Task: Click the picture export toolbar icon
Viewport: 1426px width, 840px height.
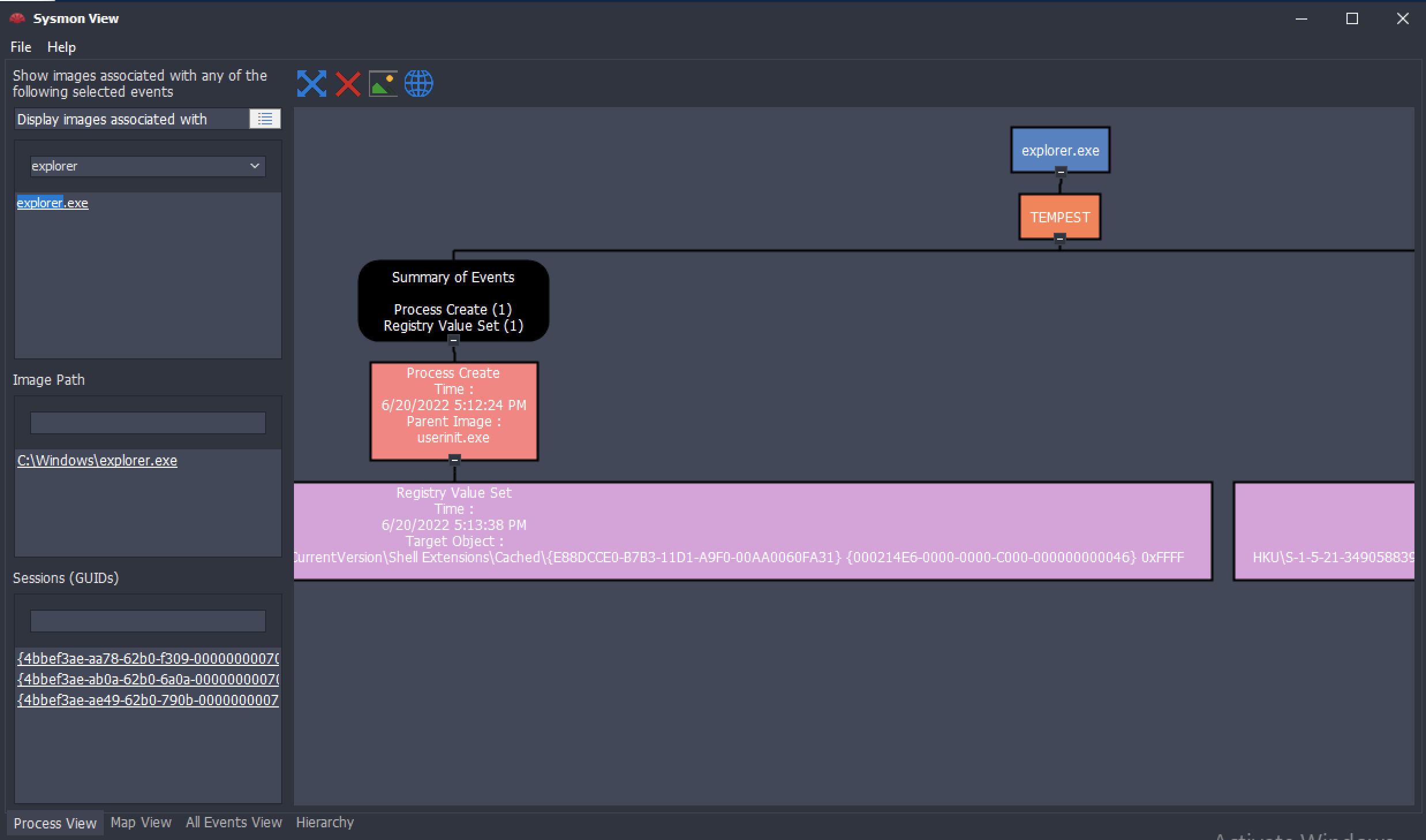Action: (x=383, y=84)
